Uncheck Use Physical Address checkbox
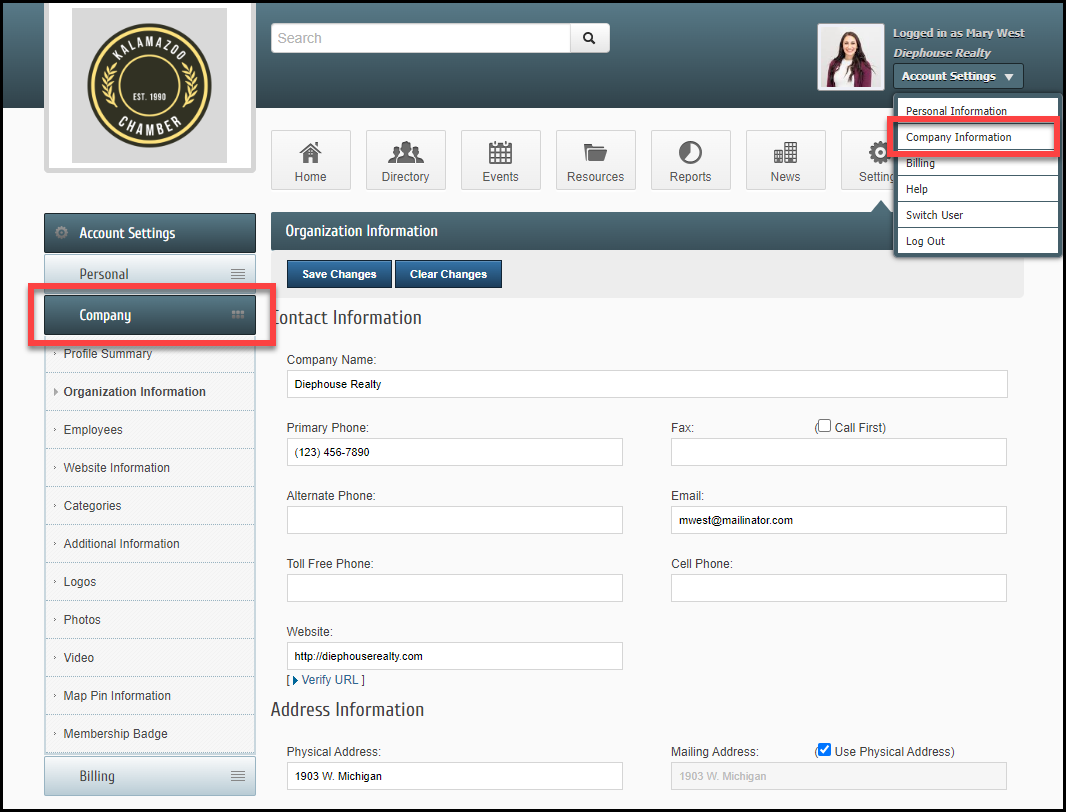The width and height of the screenshot is (1066, 812). tap(824, 750)
